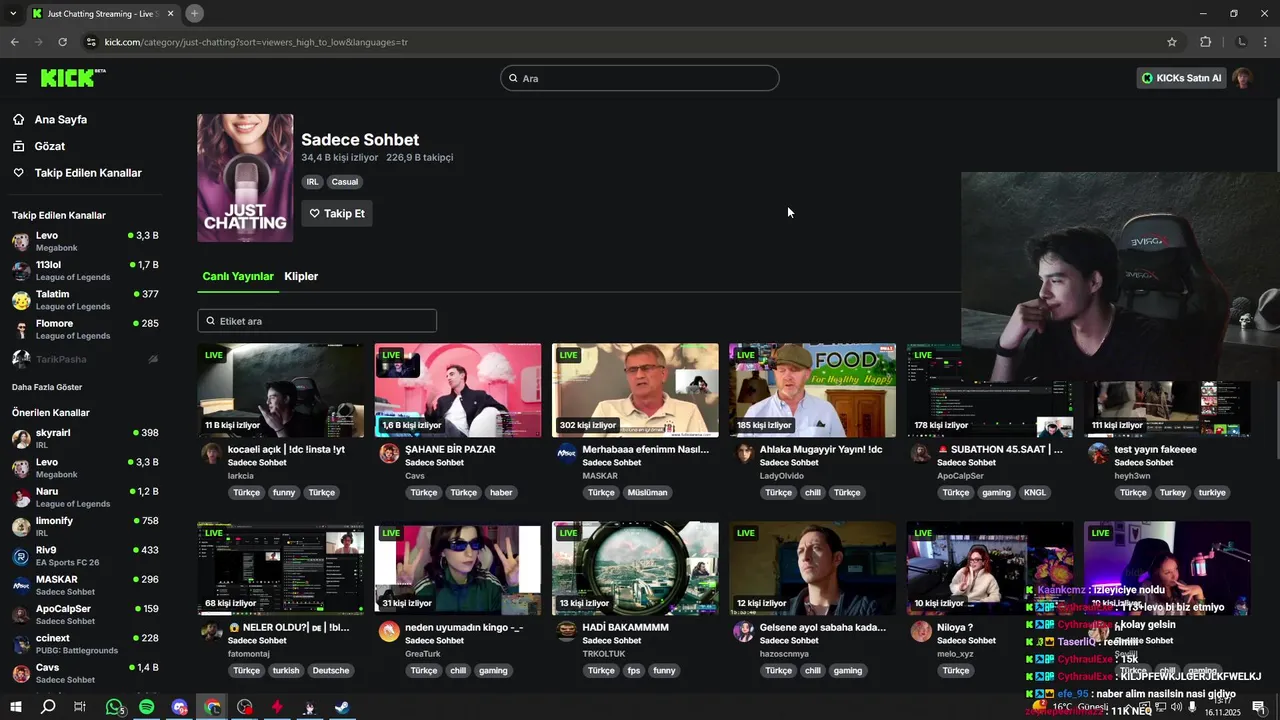
Task: Open Talatim channel in sidebar
Action: pos(85,300)
